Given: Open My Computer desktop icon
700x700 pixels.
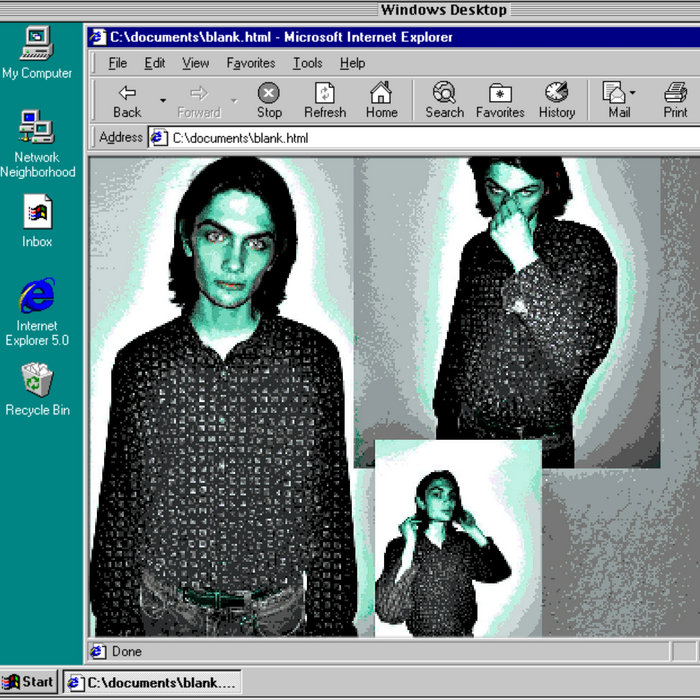Looking at the screenshot, I should pyautogui.click(x=37, y=44).
